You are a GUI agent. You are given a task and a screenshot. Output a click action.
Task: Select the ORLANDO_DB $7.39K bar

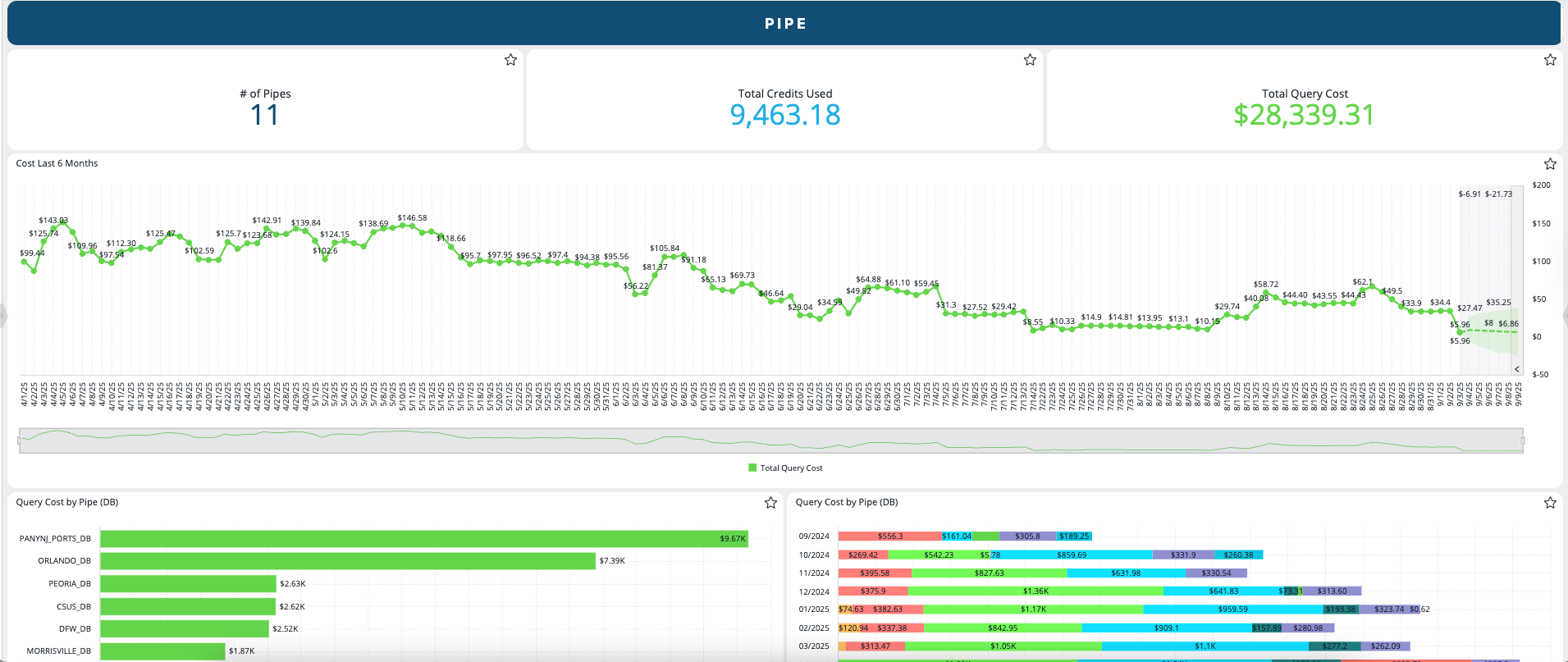click(347, 561)
